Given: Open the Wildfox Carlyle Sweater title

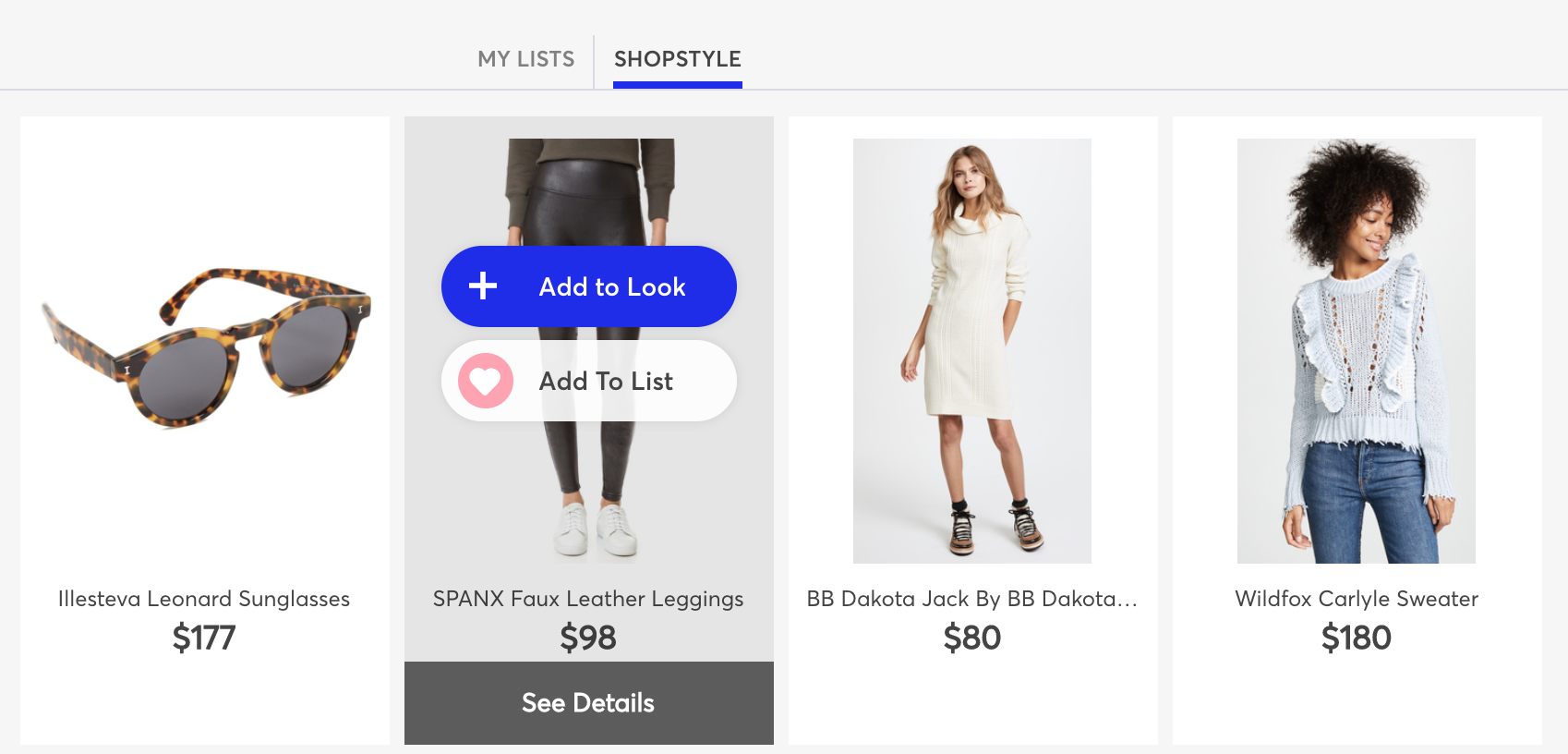Looking at the screenshot, I should [x=1356, y=599].
